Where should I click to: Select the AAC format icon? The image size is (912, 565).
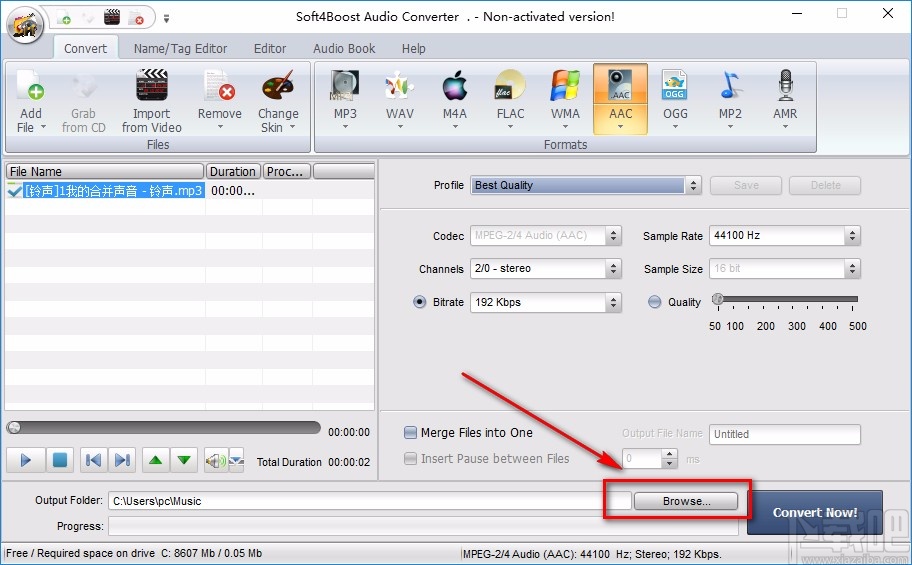coord(621,86)
